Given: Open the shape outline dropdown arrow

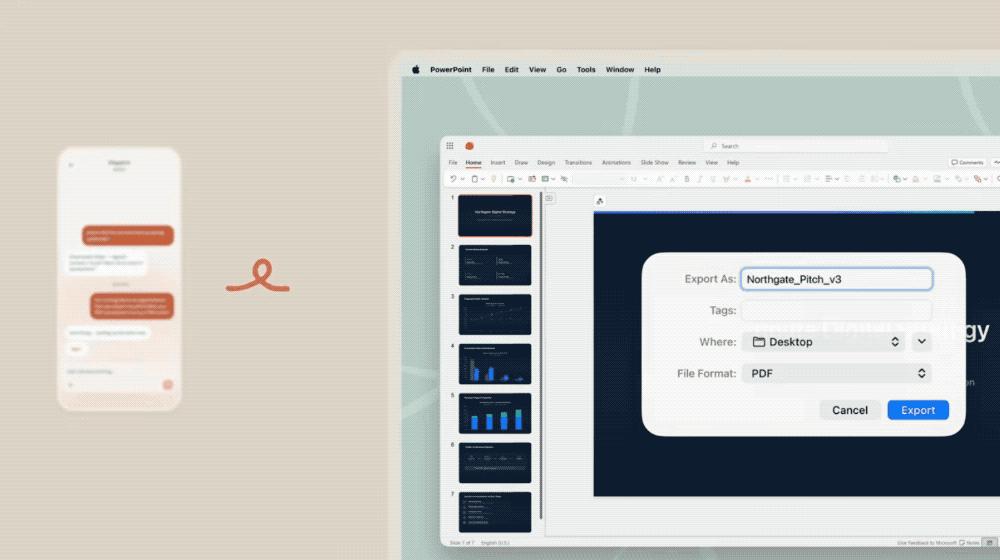Looking at the screenshot, I should click(986, 179).
